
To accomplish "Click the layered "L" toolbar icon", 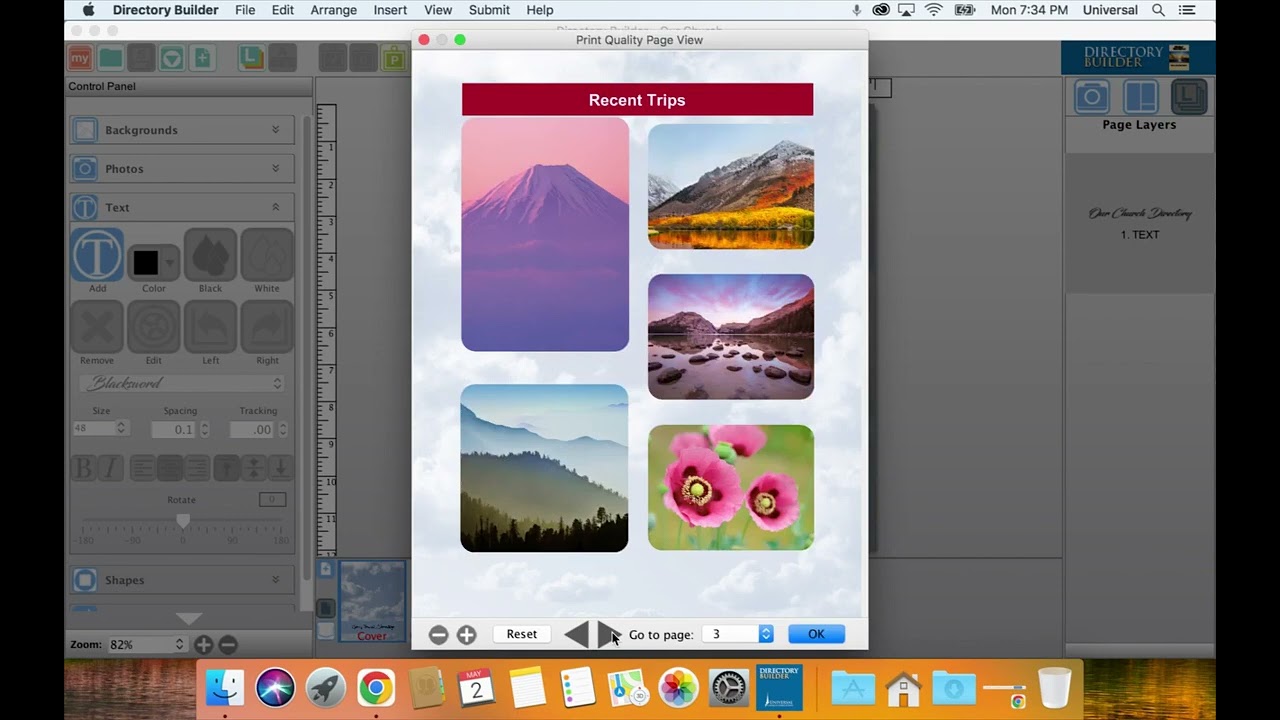I will point(252,58).
